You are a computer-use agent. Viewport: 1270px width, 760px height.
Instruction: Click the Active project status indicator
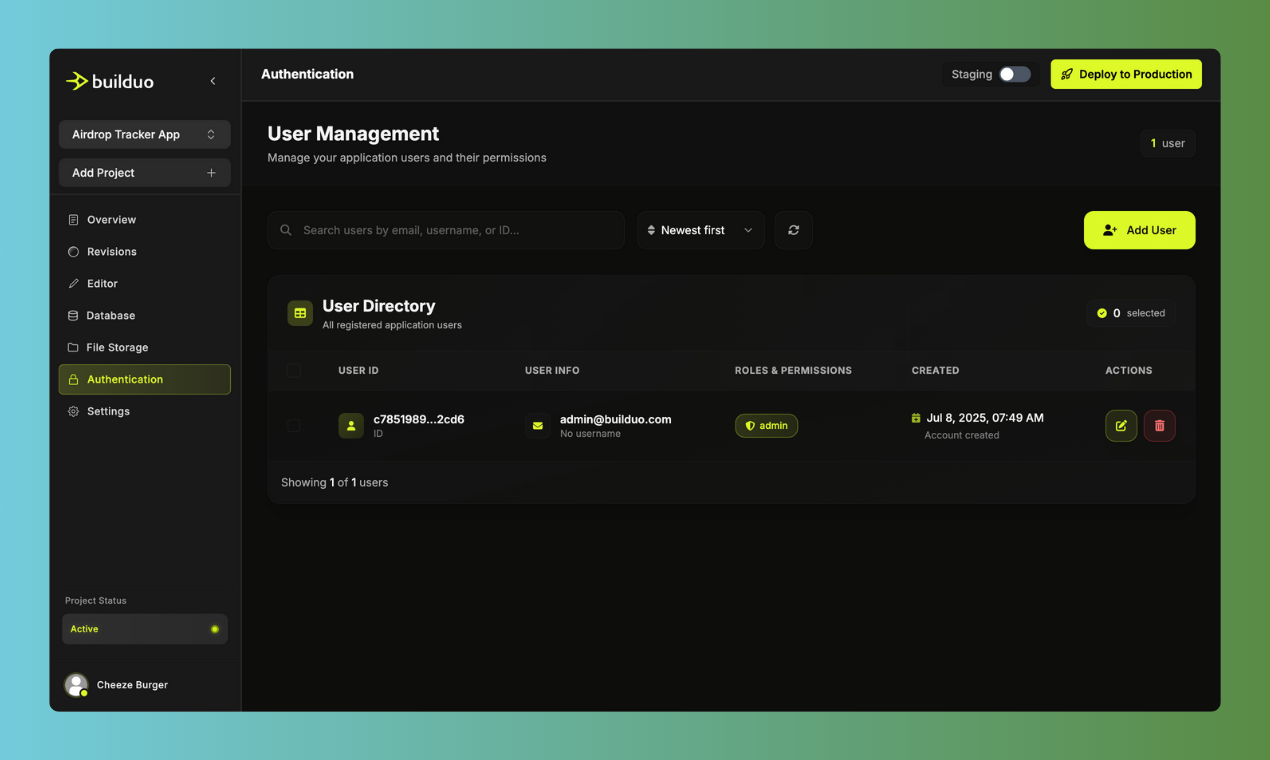pos(144,629)
